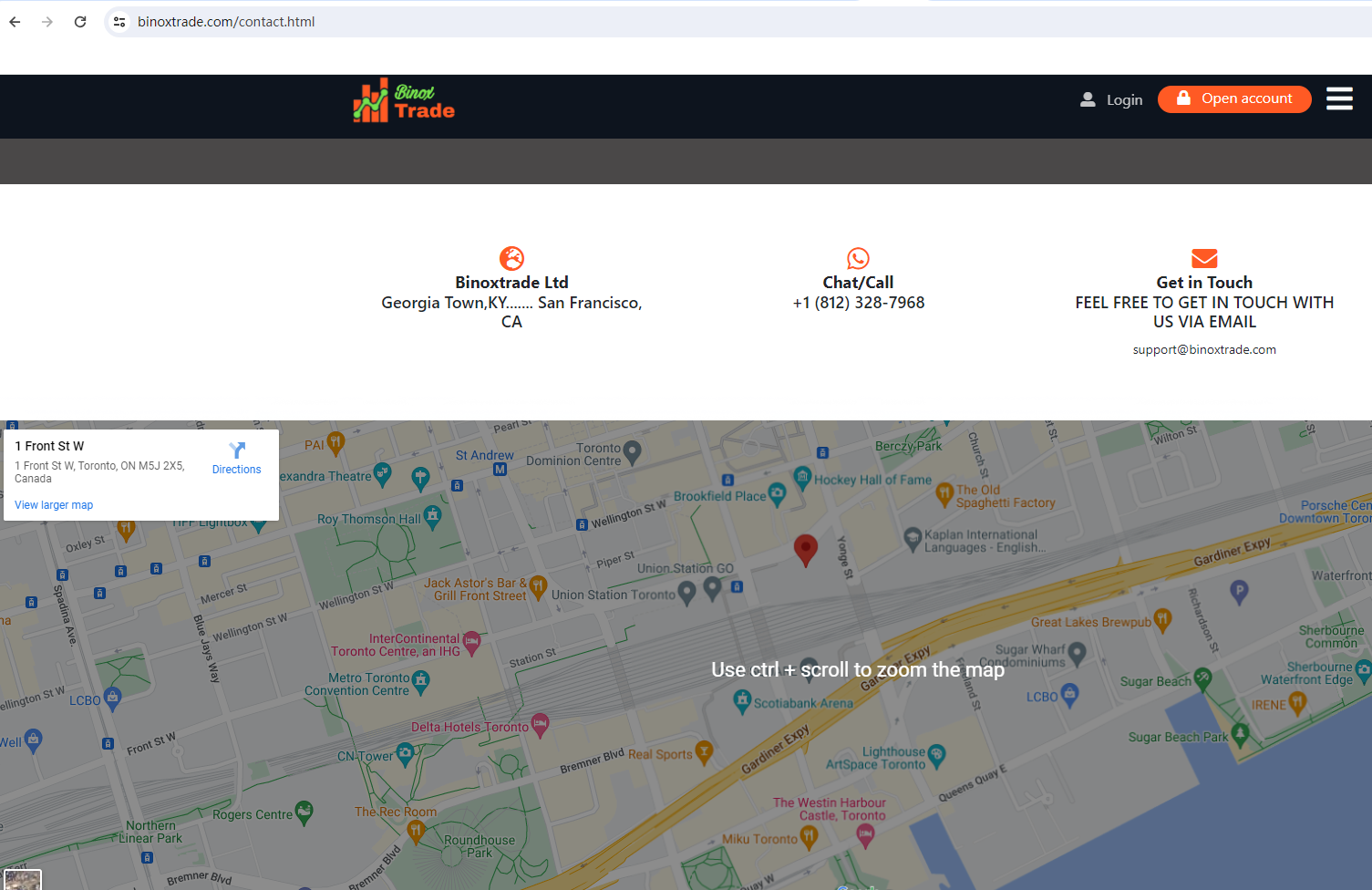Click the Binox Trade logo

coord(404,101)
